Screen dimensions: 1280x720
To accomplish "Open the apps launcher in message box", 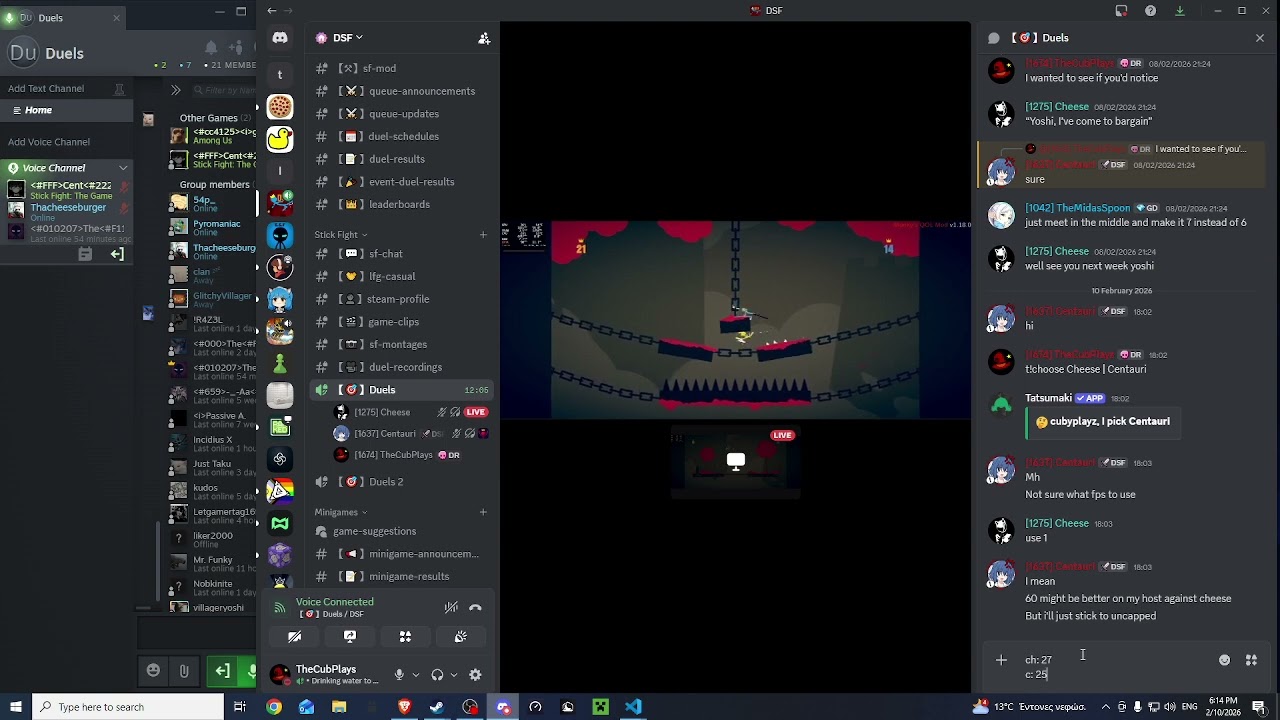I will pyautogui.click(x=1251, y=660).
